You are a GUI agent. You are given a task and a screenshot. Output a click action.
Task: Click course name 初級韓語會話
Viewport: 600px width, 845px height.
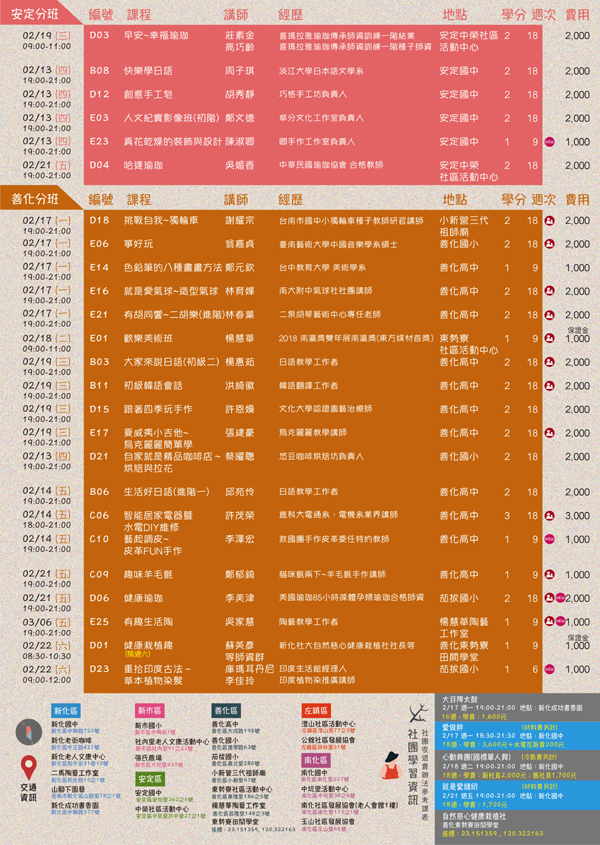click(153, 386)
